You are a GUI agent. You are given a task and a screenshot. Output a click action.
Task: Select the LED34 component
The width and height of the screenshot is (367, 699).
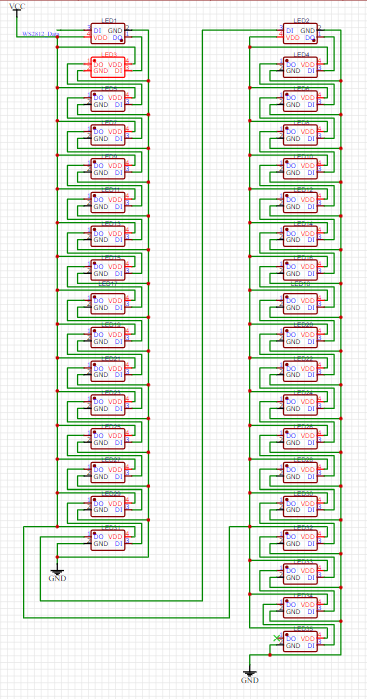click(x=301, y=608)
